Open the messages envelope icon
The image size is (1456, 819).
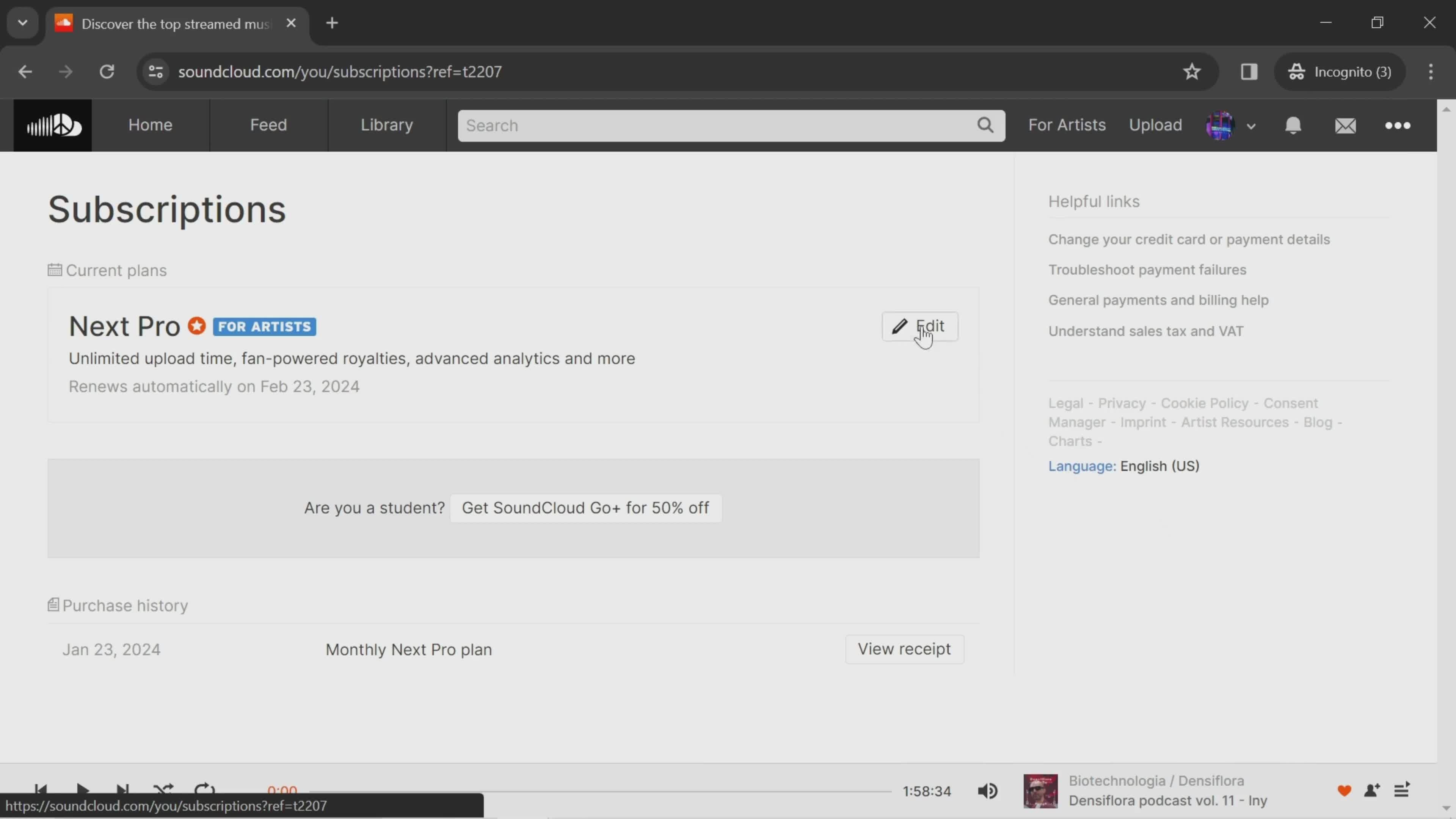(x=1345, y=126)
